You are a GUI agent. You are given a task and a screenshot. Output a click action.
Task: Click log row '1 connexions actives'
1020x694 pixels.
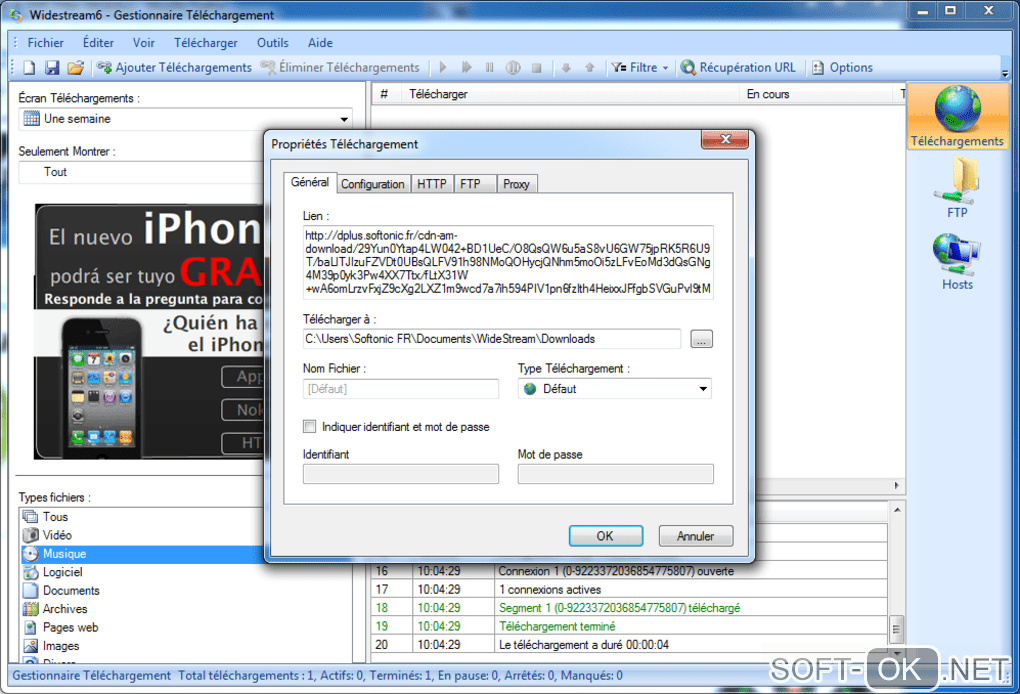click(x=629, y=590)
